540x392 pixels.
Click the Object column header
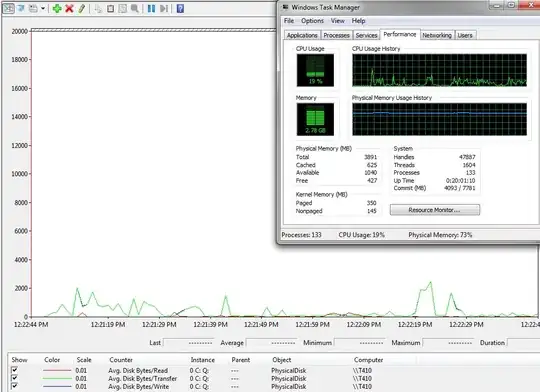(281, 360)
